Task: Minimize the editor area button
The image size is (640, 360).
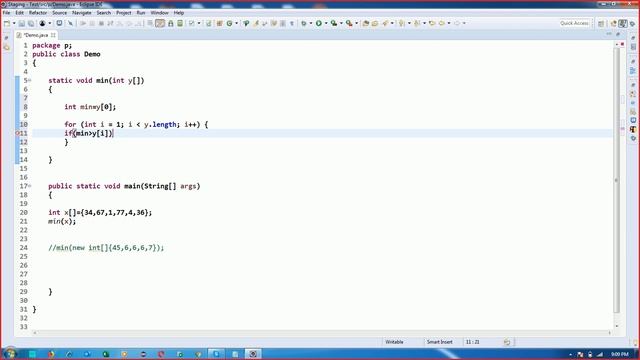Action: pos(609,35)
